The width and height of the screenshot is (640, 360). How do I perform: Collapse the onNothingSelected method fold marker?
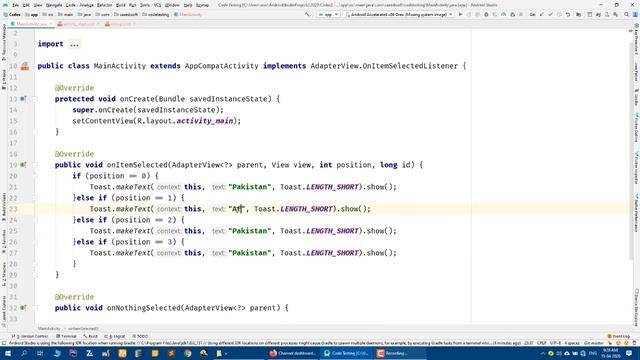pyautogui.click(x=36, y=308)
